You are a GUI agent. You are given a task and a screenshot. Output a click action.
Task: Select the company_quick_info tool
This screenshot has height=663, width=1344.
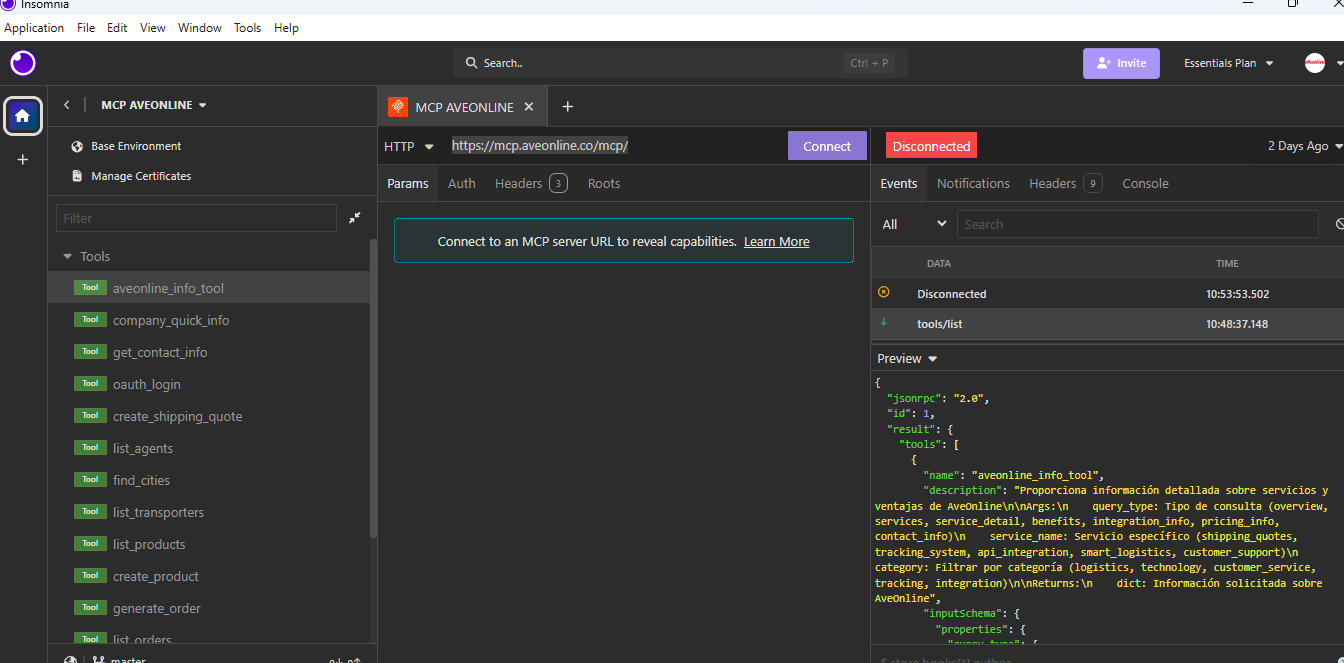[209, 320]
